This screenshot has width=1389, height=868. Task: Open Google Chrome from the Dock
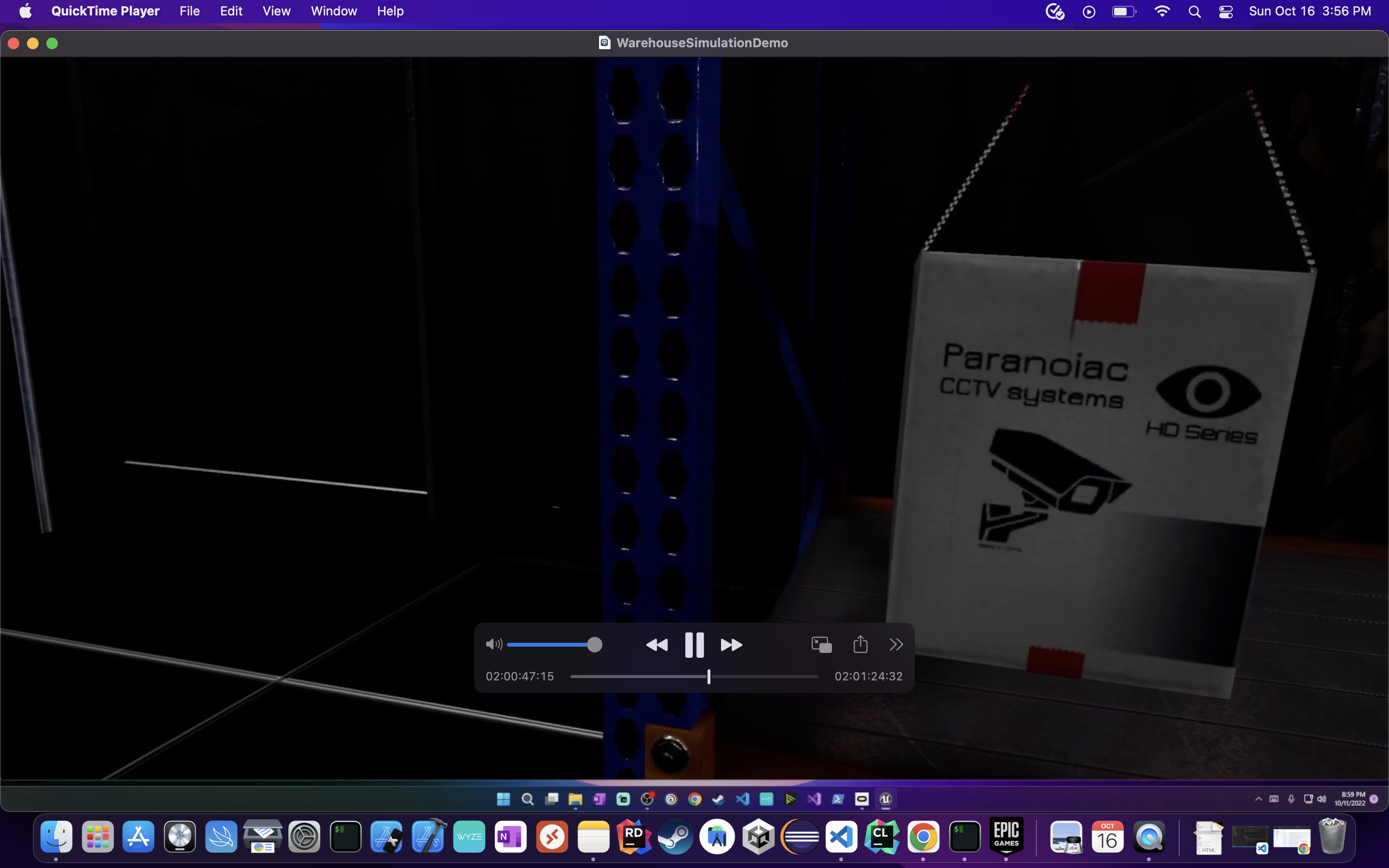[924, 837]
